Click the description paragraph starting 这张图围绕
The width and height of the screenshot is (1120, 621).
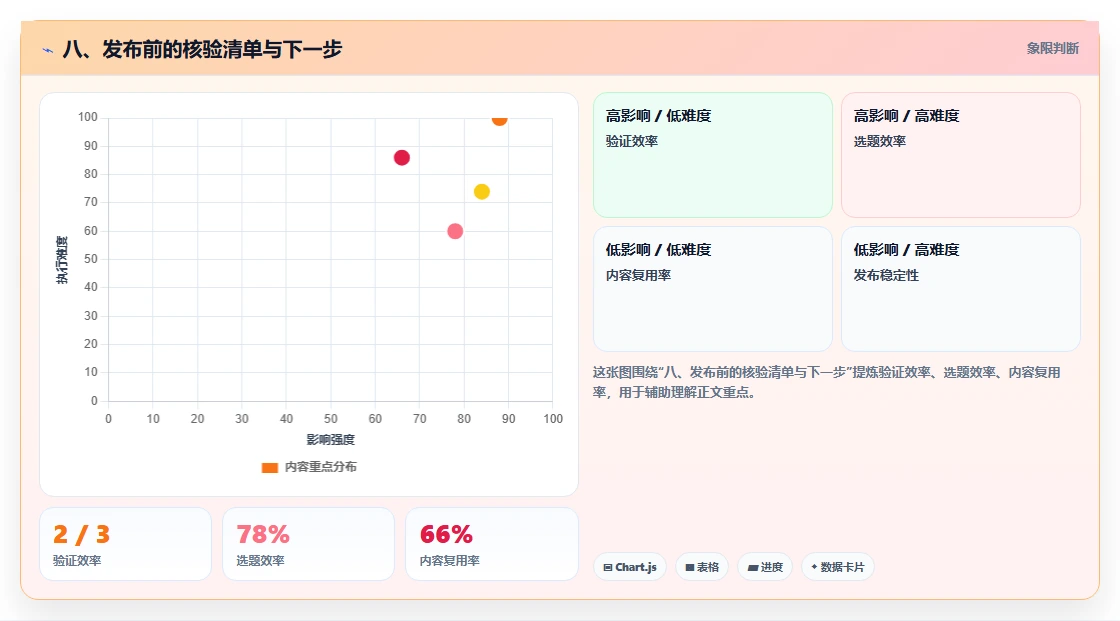click(x=826, y=382)
